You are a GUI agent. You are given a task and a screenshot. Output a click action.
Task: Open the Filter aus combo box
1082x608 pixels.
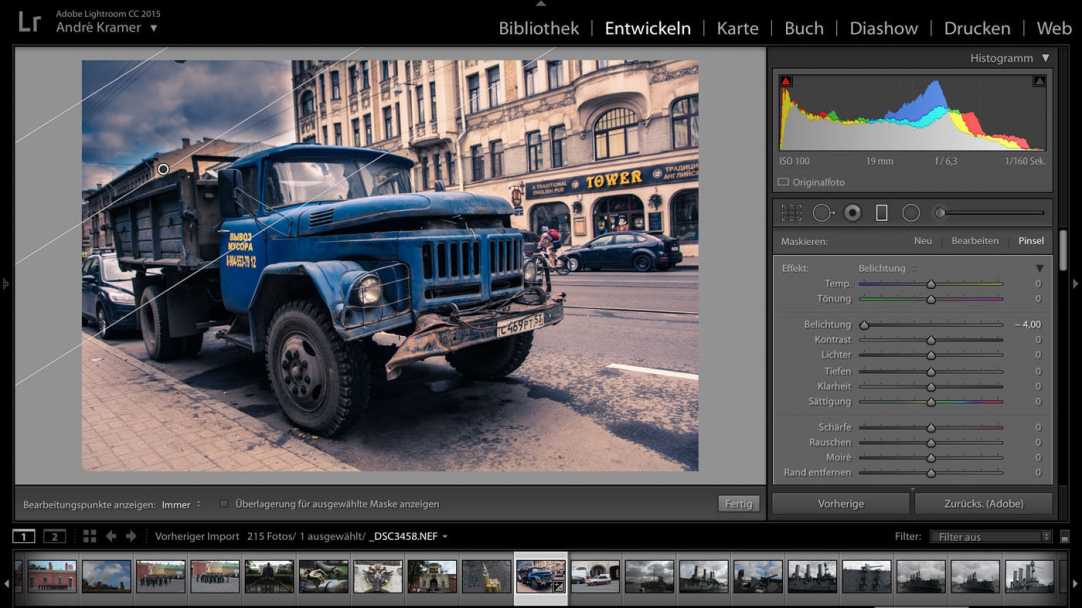pyautogui.click(x=991, y=537)
